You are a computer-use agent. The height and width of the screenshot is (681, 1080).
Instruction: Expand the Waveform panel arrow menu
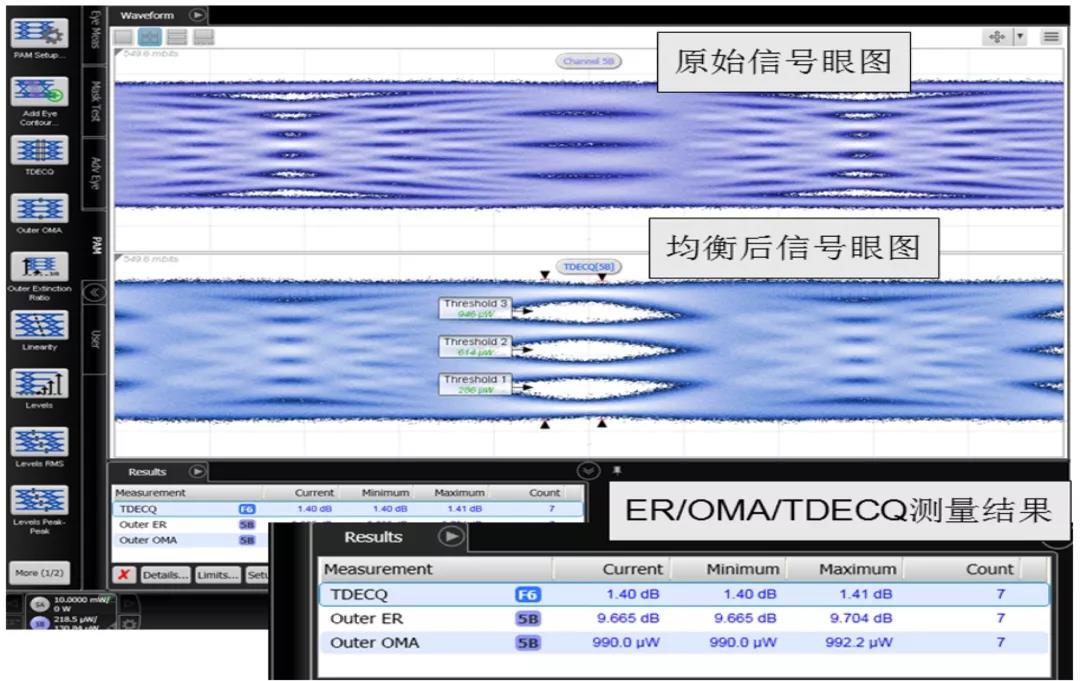[x=197, y=15]
